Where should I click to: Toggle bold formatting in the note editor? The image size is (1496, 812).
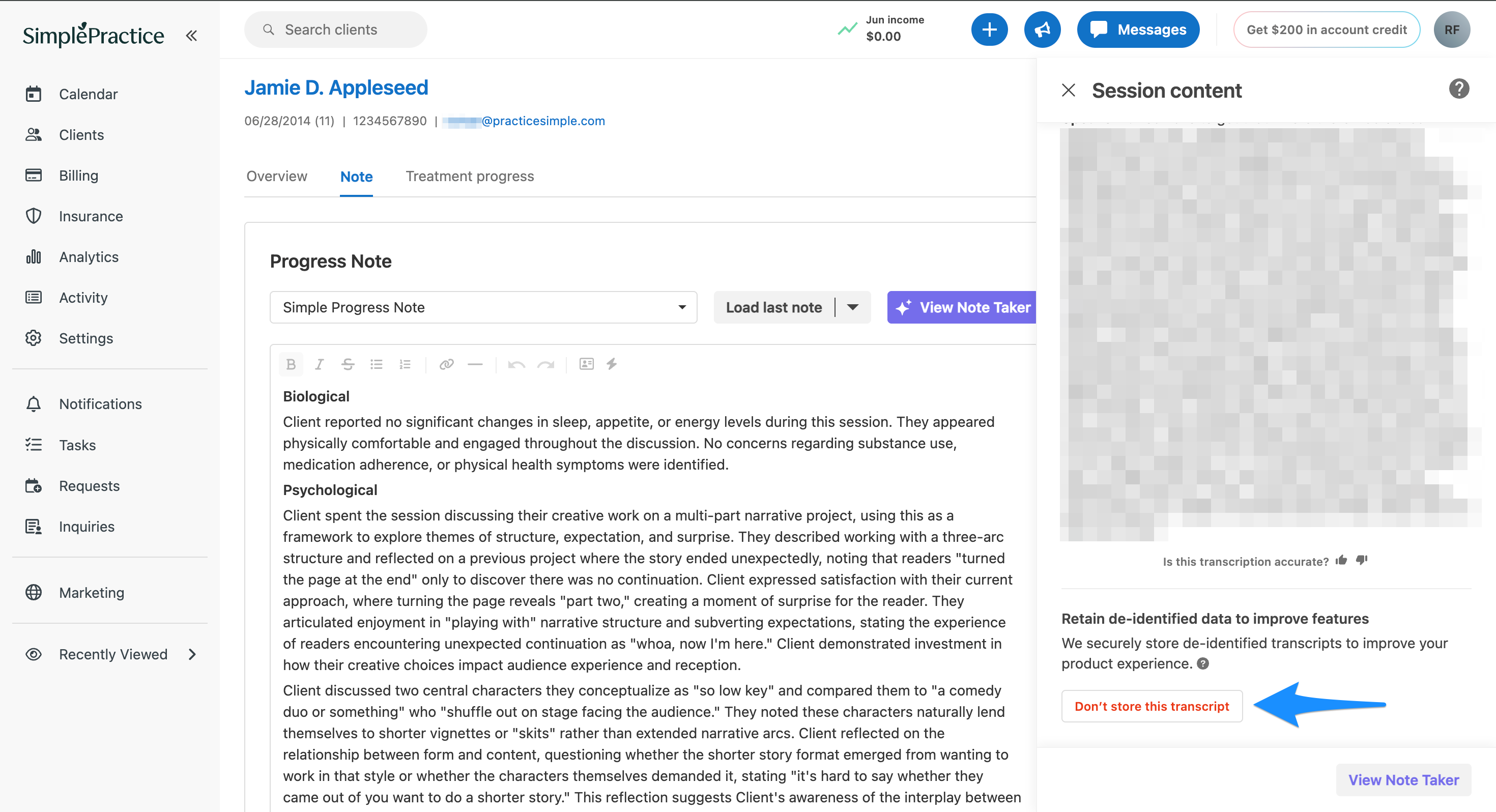pos(291,364)
